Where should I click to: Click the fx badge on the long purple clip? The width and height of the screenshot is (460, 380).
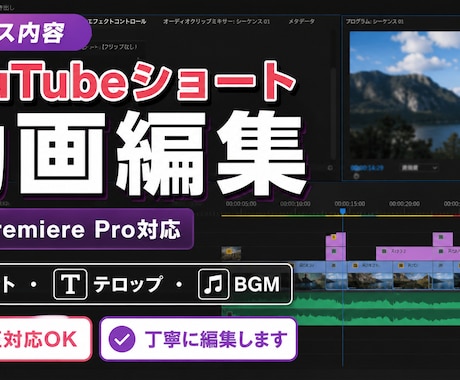pos(384,251)
